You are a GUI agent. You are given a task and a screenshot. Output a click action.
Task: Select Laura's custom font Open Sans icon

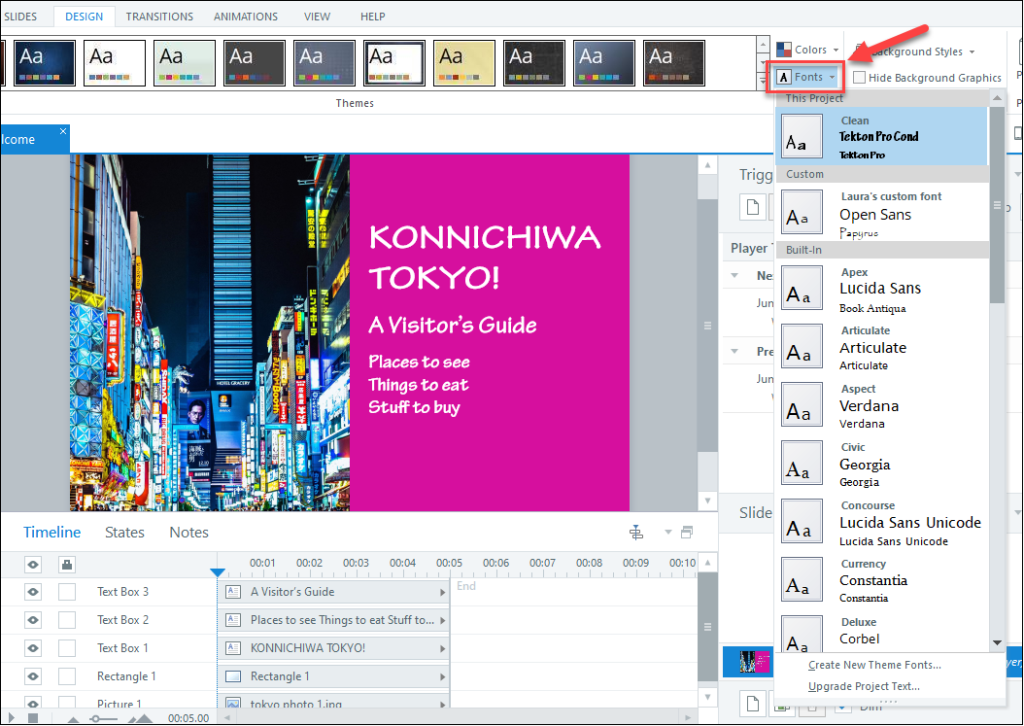click(801, 214)
